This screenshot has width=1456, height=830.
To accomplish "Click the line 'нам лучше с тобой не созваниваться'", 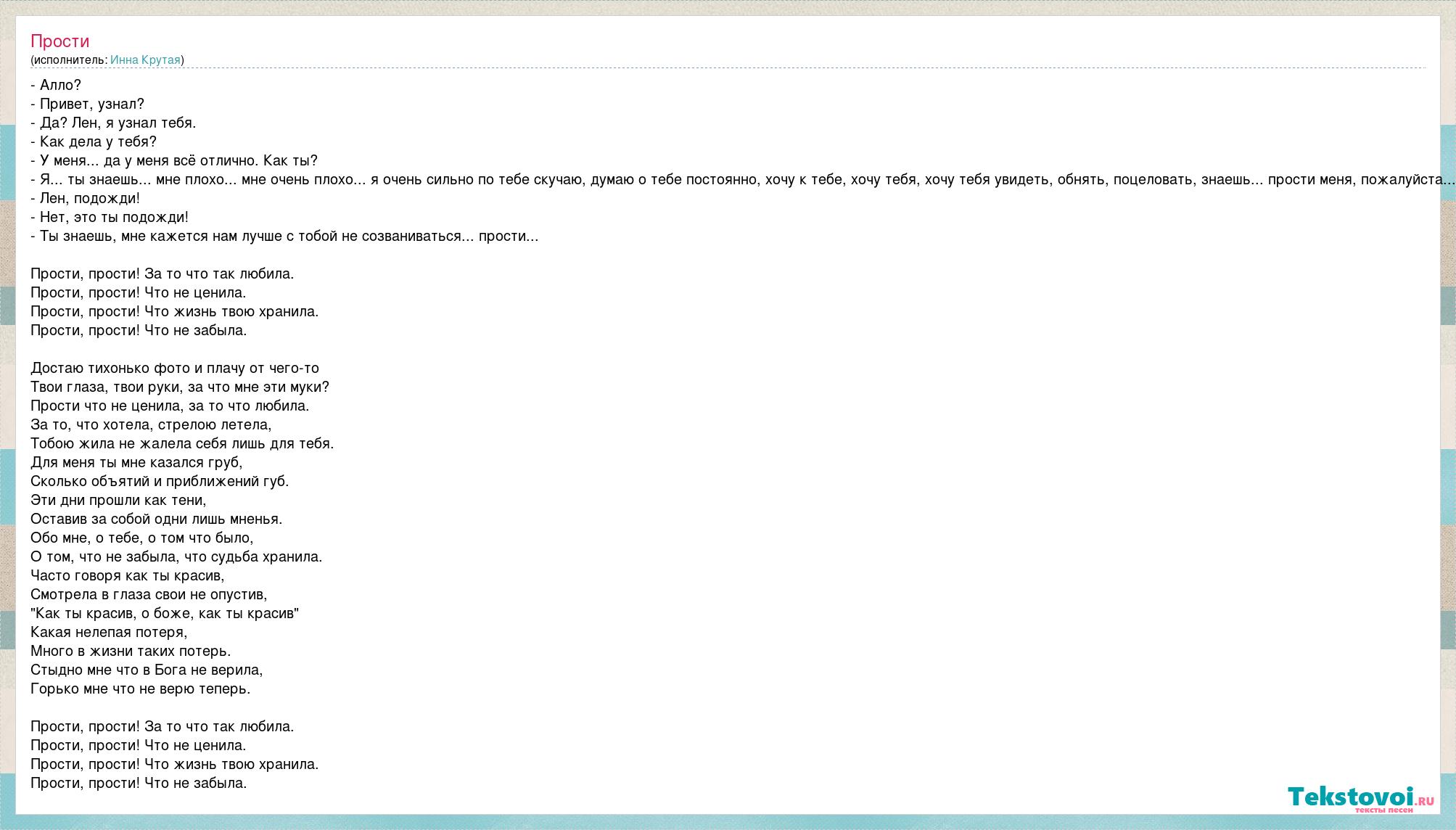I will pyautogui.click(x=284, y=236).
